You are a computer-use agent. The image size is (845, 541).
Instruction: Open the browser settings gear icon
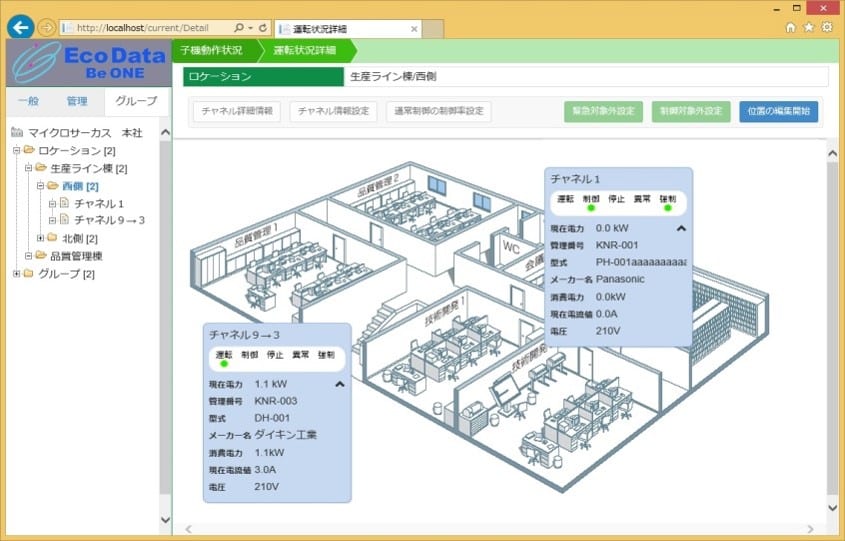click(x=827, y=27)
